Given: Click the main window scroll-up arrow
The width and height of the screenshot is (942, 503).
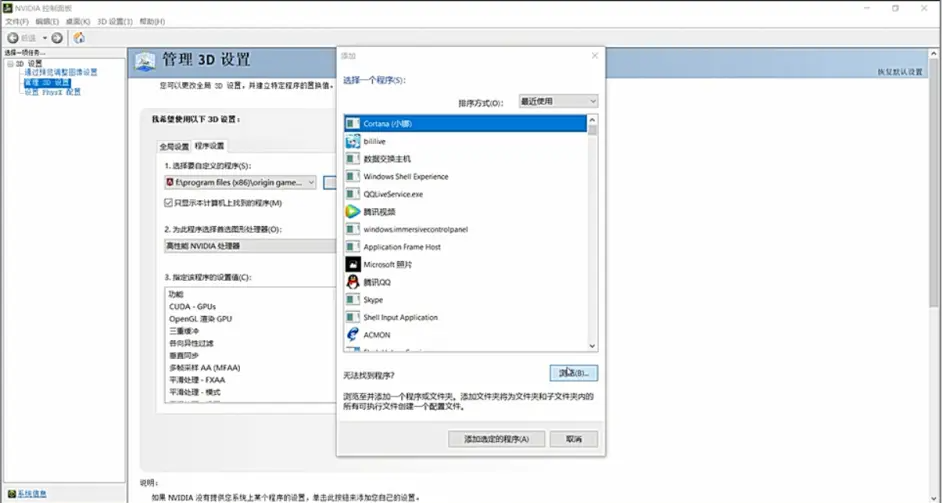Looking at the screenshot, I should pos(934,54).
